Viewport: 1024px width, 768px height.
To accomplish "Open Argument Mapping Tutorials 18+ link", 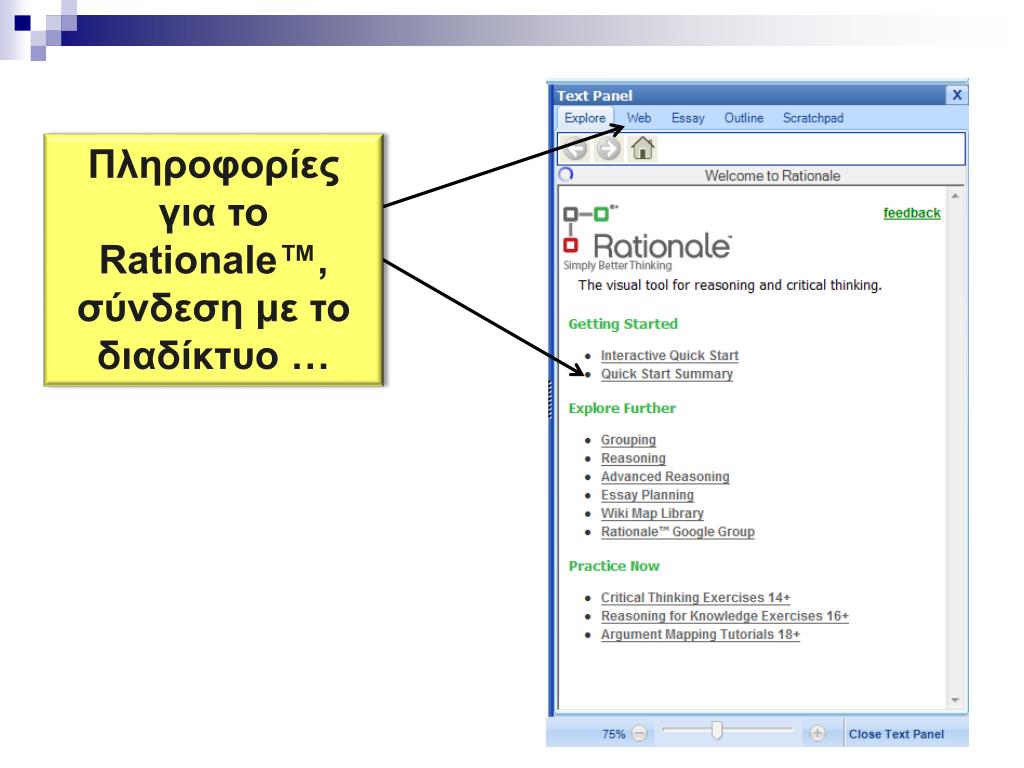I will [x=700, y=633].
